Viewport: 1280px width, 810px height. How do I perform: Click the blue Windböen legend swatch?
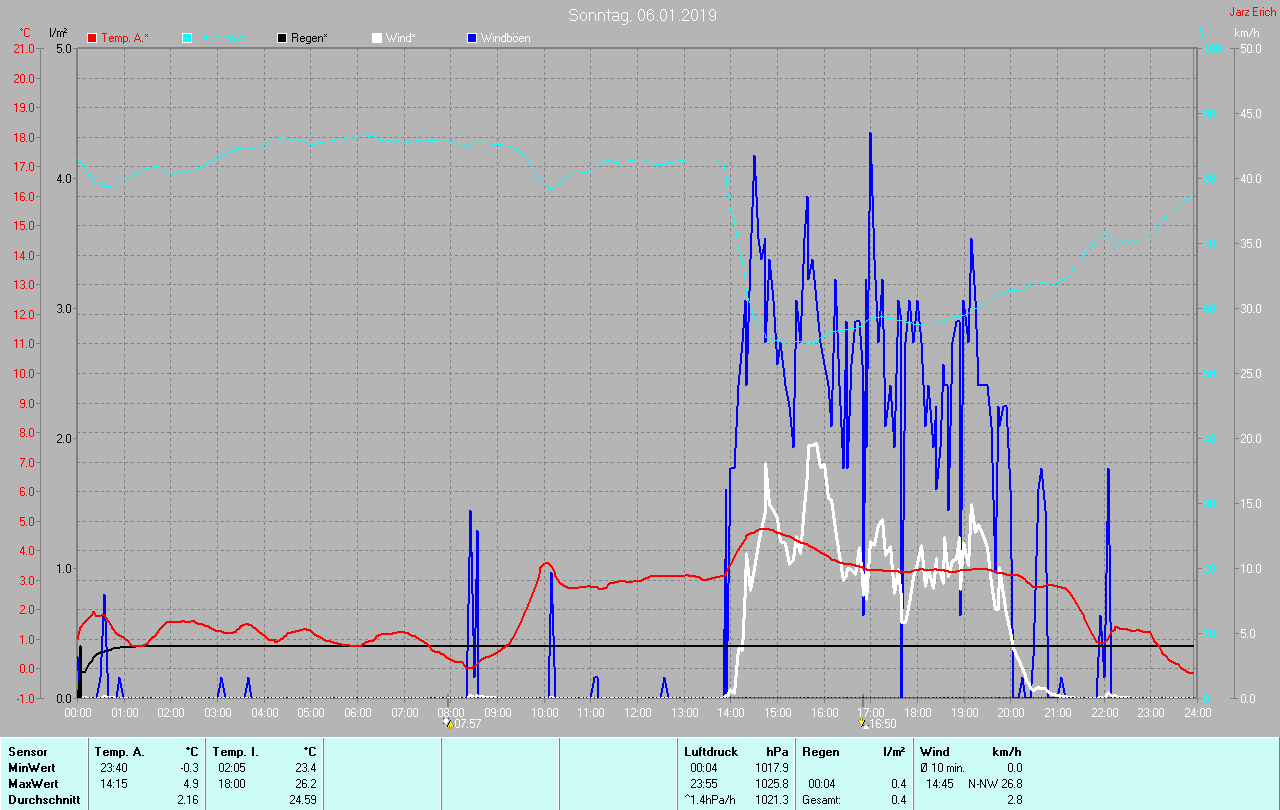tap(472, 38)
